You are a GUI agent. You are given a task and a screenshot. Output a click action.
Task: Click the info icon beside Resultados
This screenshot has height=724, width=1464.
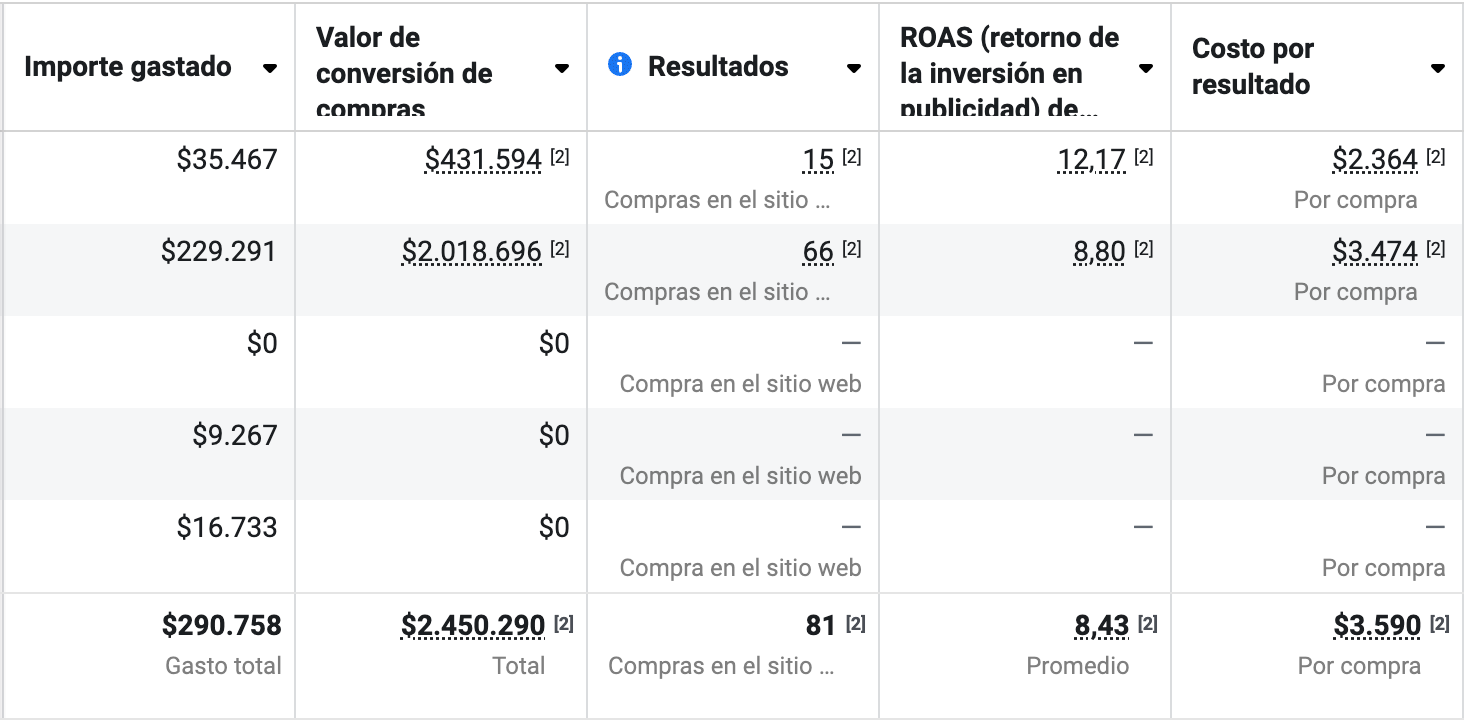pos(620,66)
